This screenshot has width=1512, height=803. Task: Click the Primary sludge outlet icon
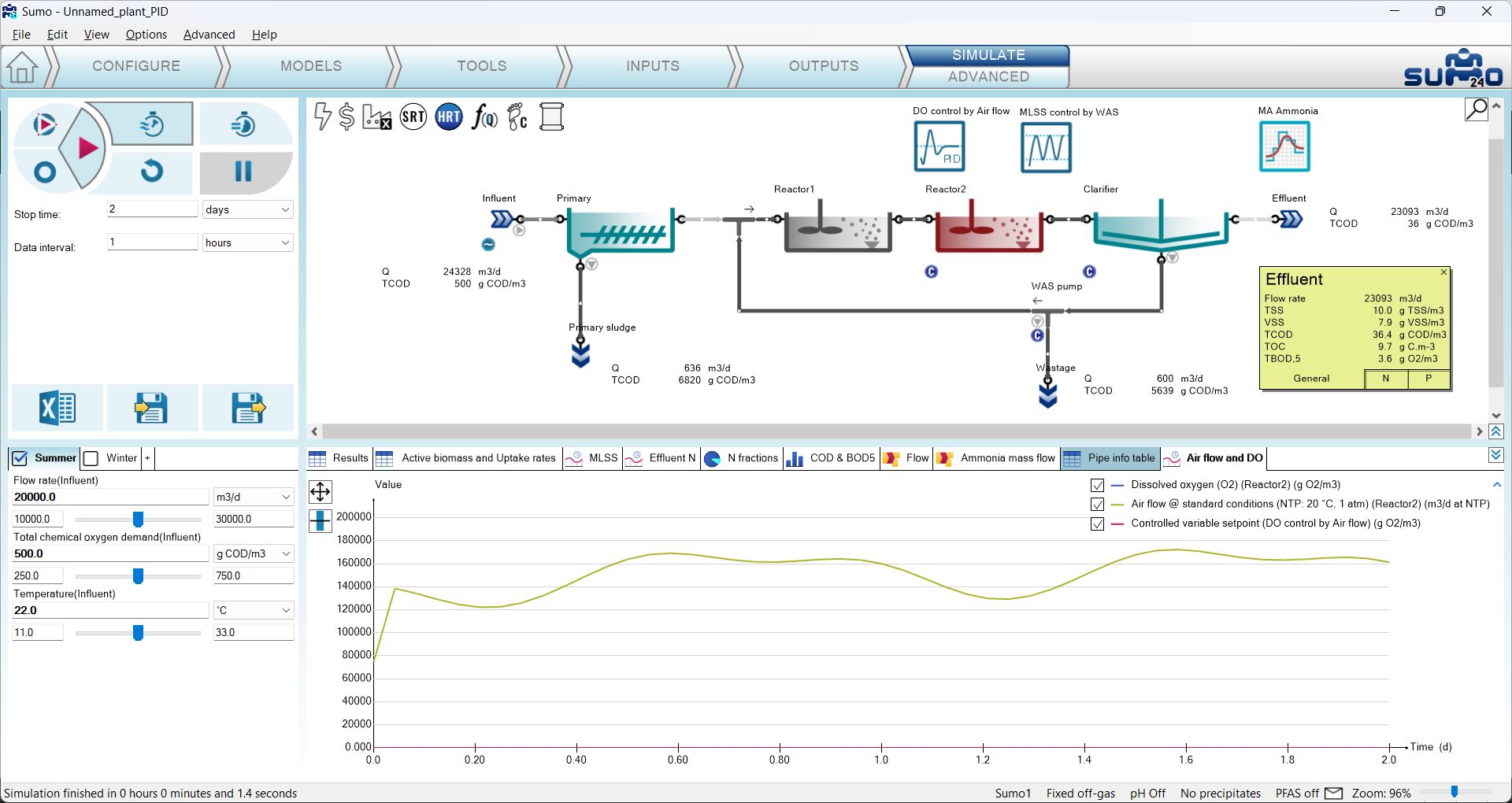point(580,356)
